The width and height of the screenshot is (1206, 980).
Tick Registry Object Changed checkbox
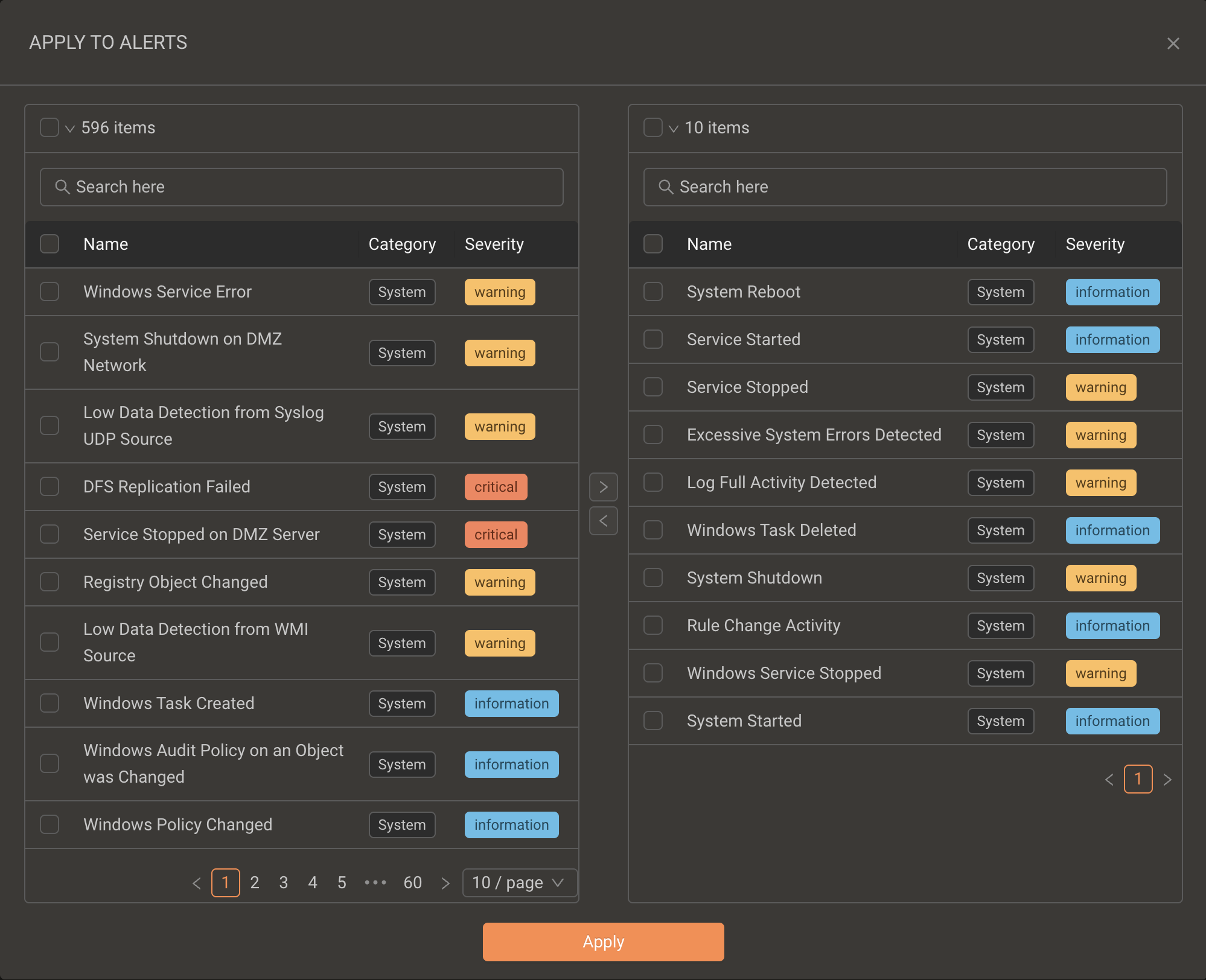coord(49,582)
